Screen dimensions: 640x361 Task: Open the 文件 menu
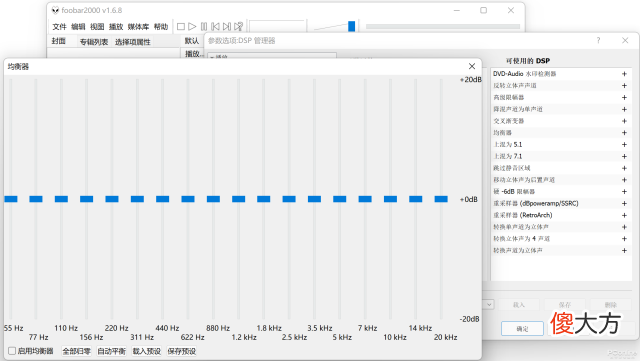pyautogui.click(x=59, y=27)
